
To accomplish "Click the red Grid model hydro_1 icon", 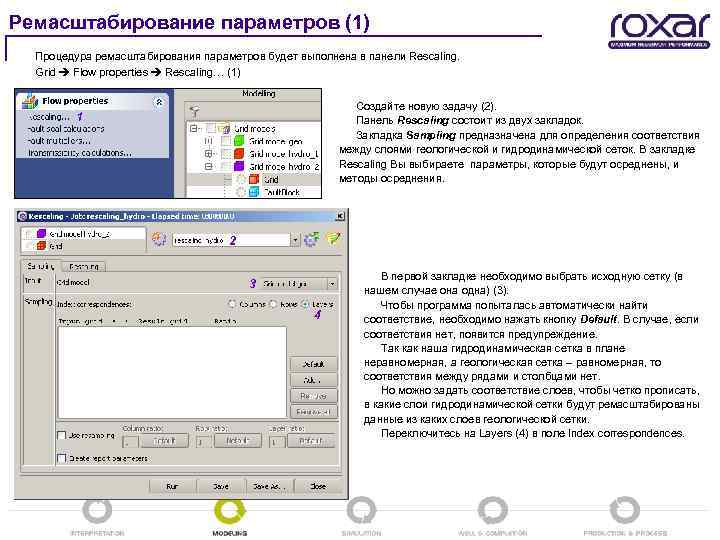I will (239, 153).
